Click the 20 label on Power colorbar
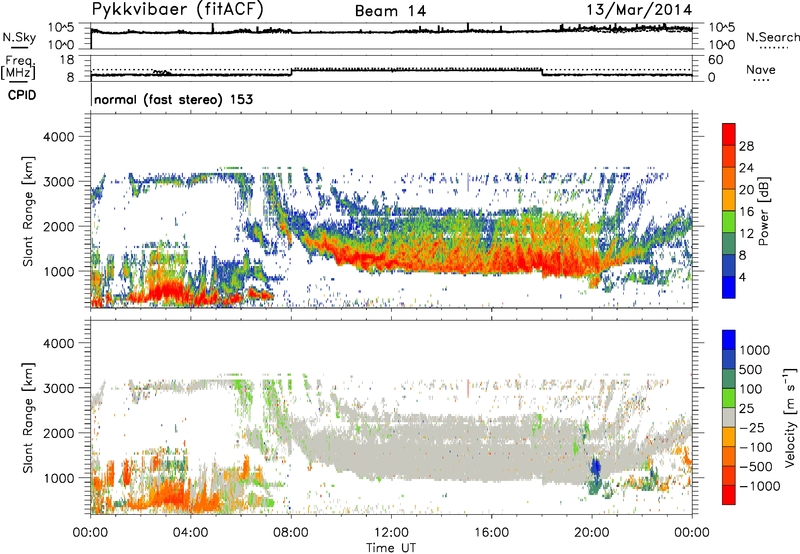This screenshot has width=800, height=554. click(746, 190)
